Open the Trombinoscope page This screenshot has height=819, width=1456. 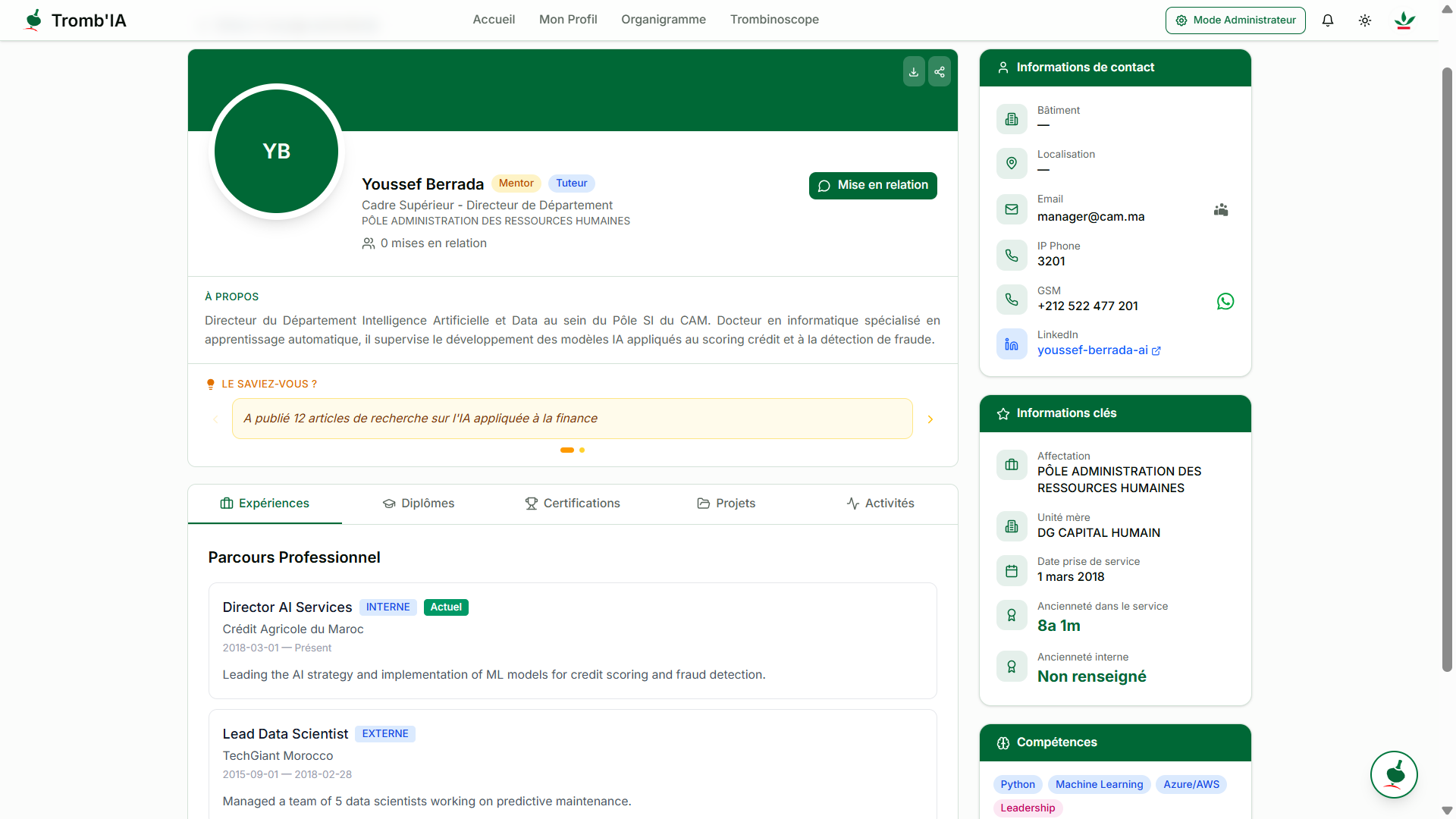click(x=774, y=20)
